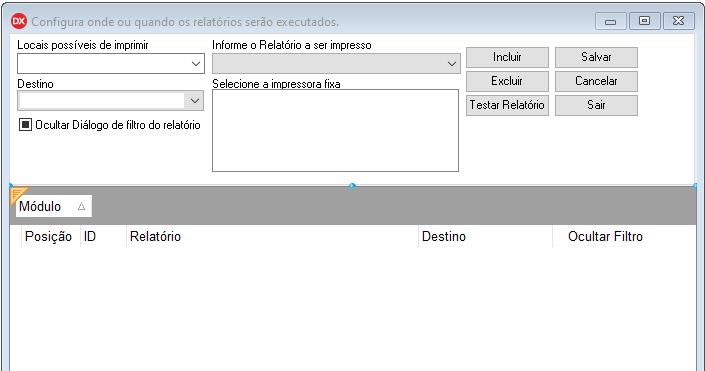This screenshot has height=371, width=705.
Task: Sort by the ID column header
Action: [103, 236]
